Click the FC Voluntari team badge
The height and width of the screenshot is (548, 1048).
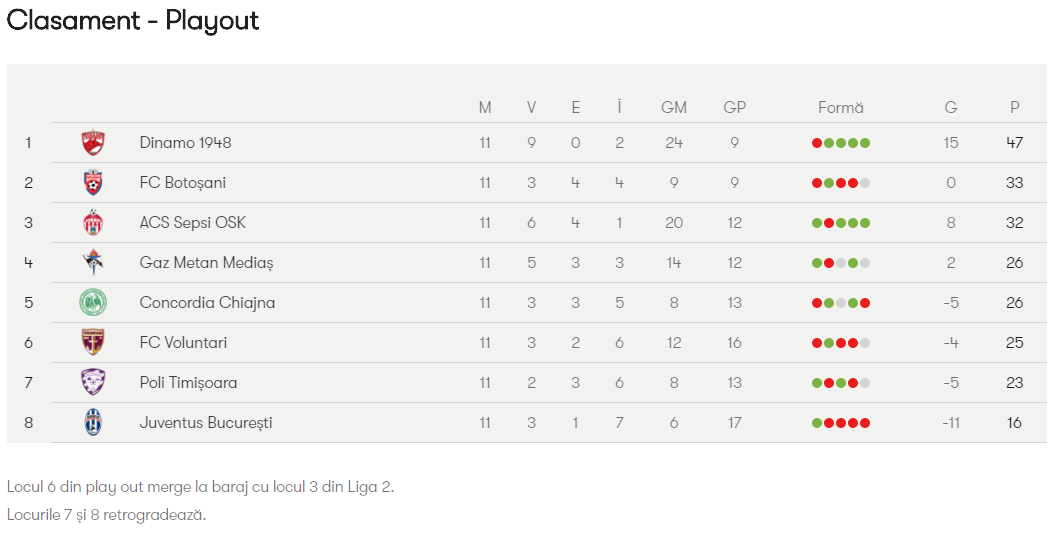point(93,343)
